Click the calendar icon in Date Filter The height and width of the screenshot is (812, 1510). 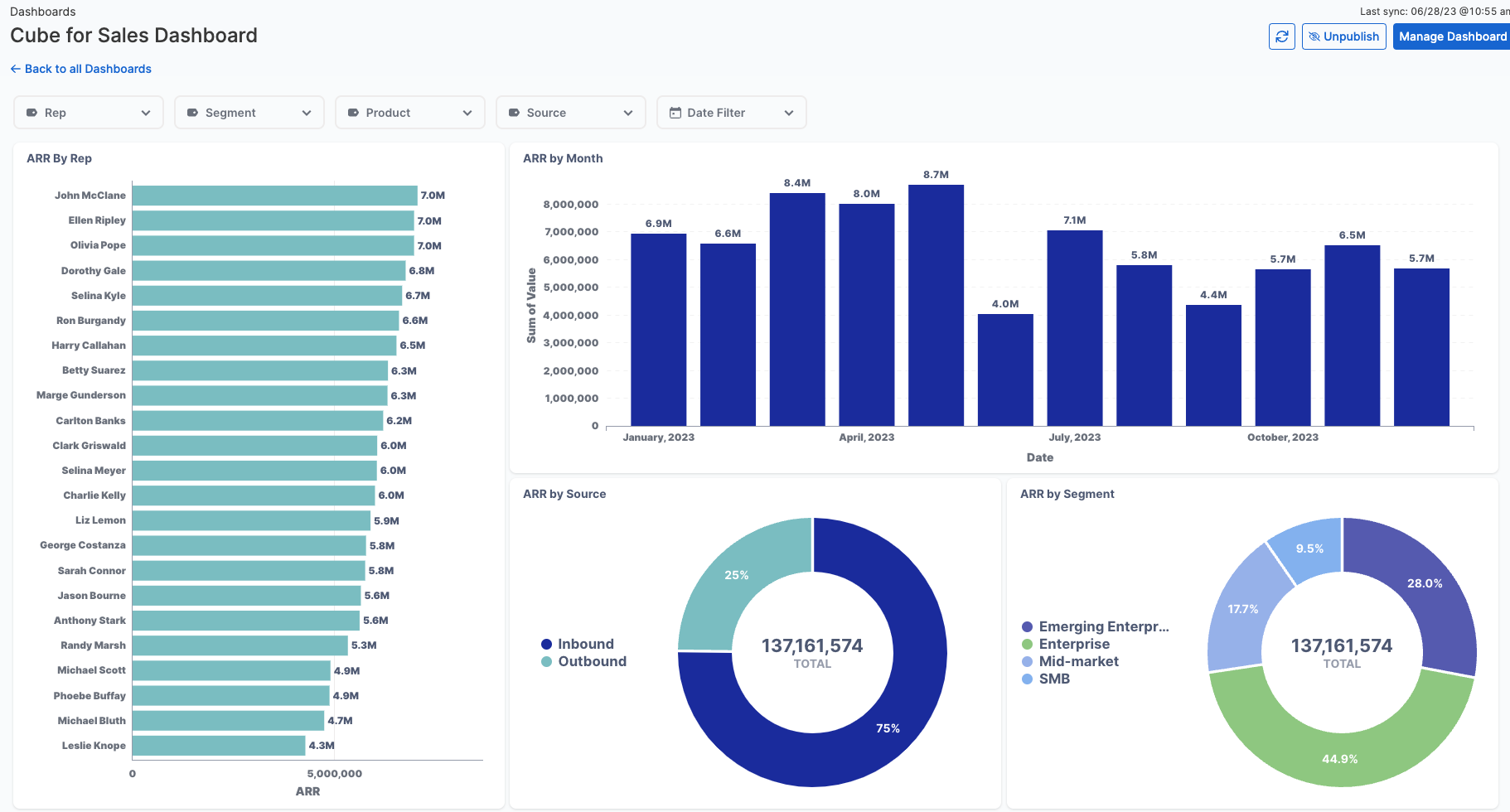tap(675, 113)
